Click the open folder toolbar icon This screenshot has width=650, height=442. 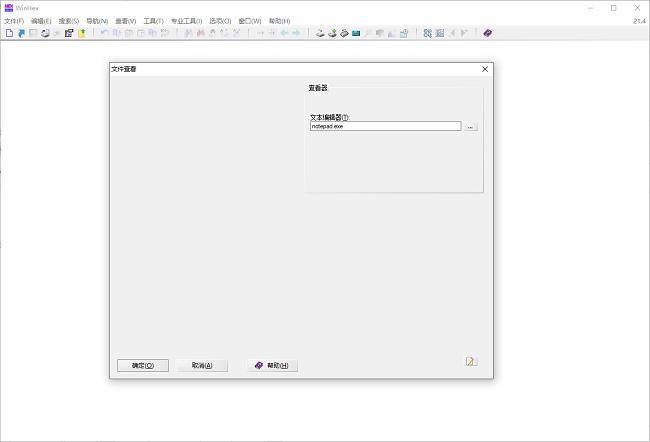(x=81, y=33)
